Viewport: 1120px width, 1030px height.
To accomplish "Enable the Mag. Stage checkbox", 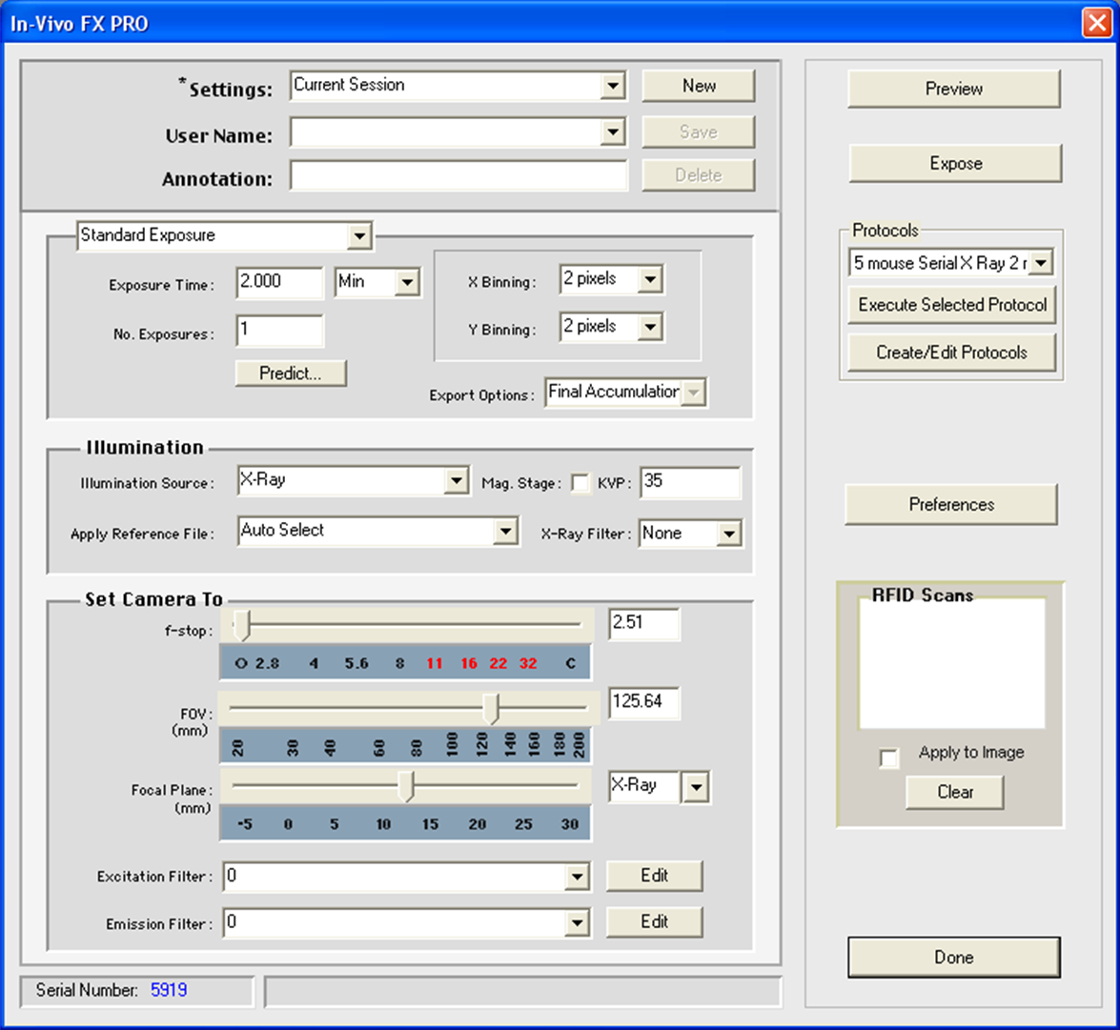I will 580,483.
